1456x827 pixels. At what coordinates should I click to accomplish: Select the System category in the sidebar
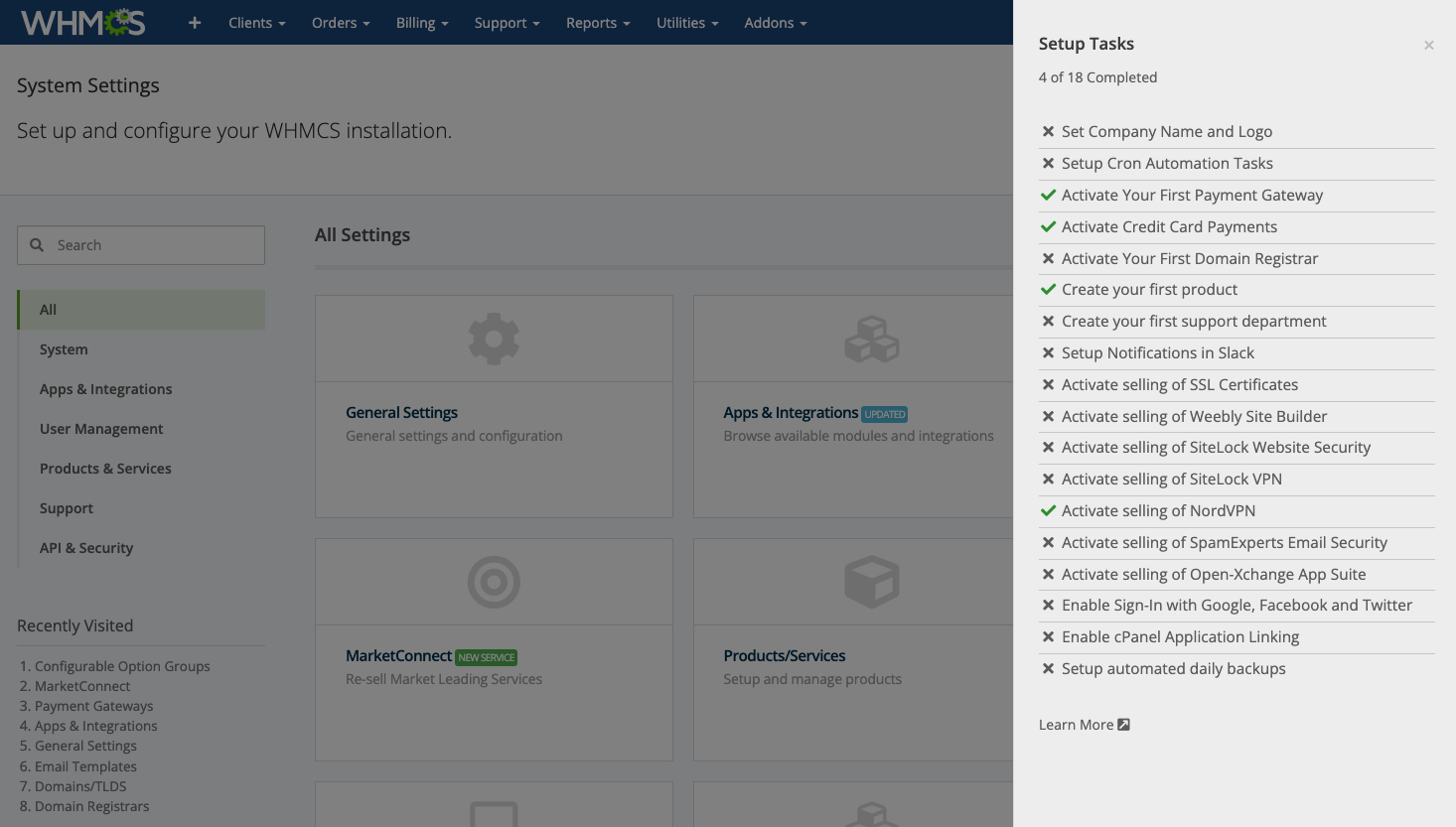[64, 348]
